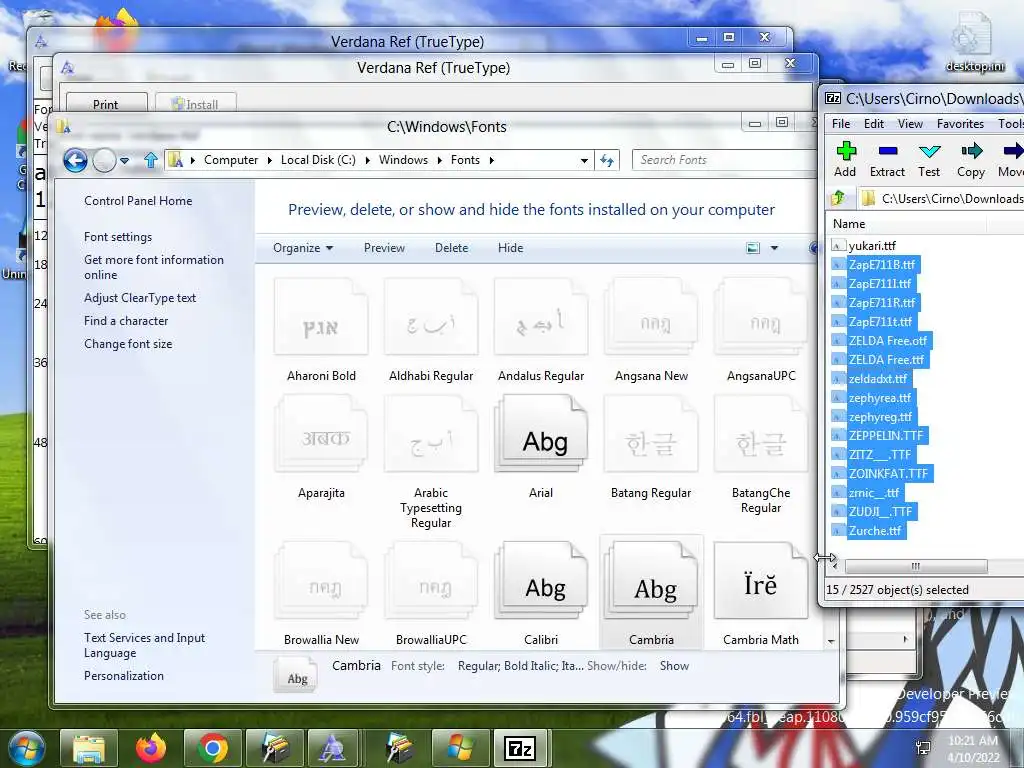Open Change font size link
The image size is (1024, 768).
click(128, 344)
